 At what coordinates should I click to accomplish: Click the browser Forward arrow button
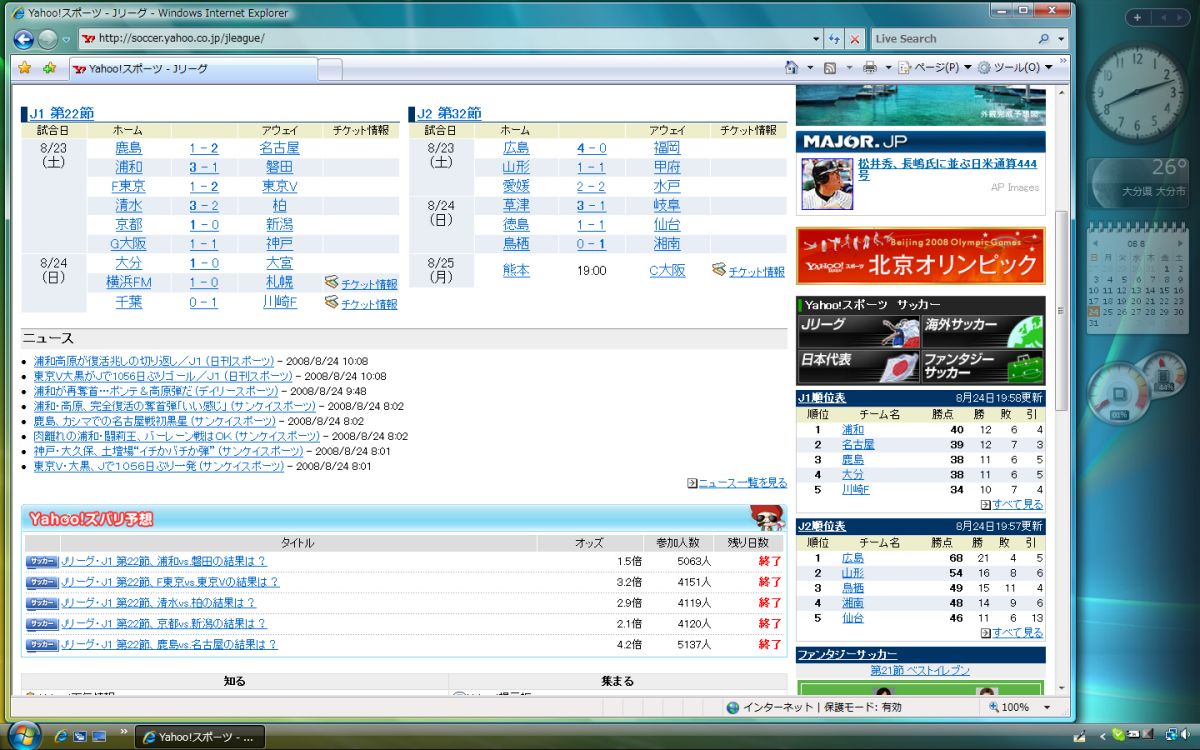tap(47, 39)
